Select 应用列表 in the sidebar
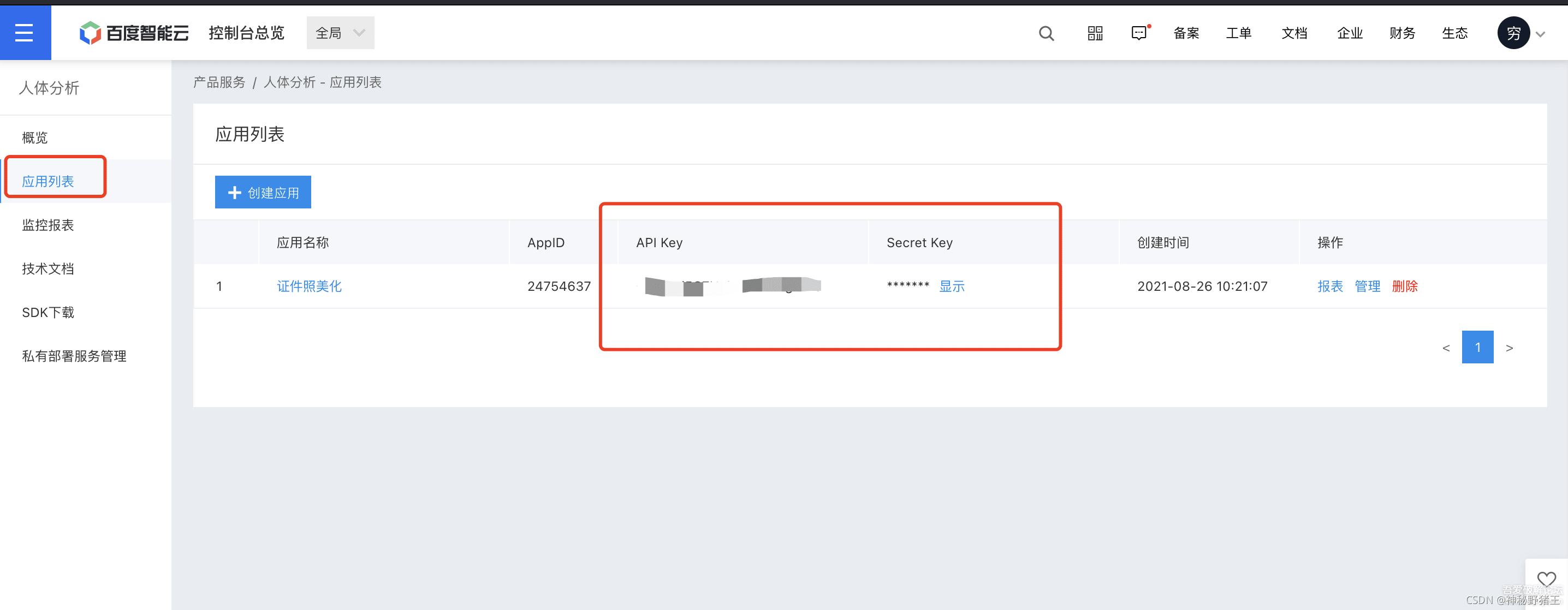The height and width of the screenshot is (610, 1568). tap(47, 181)
